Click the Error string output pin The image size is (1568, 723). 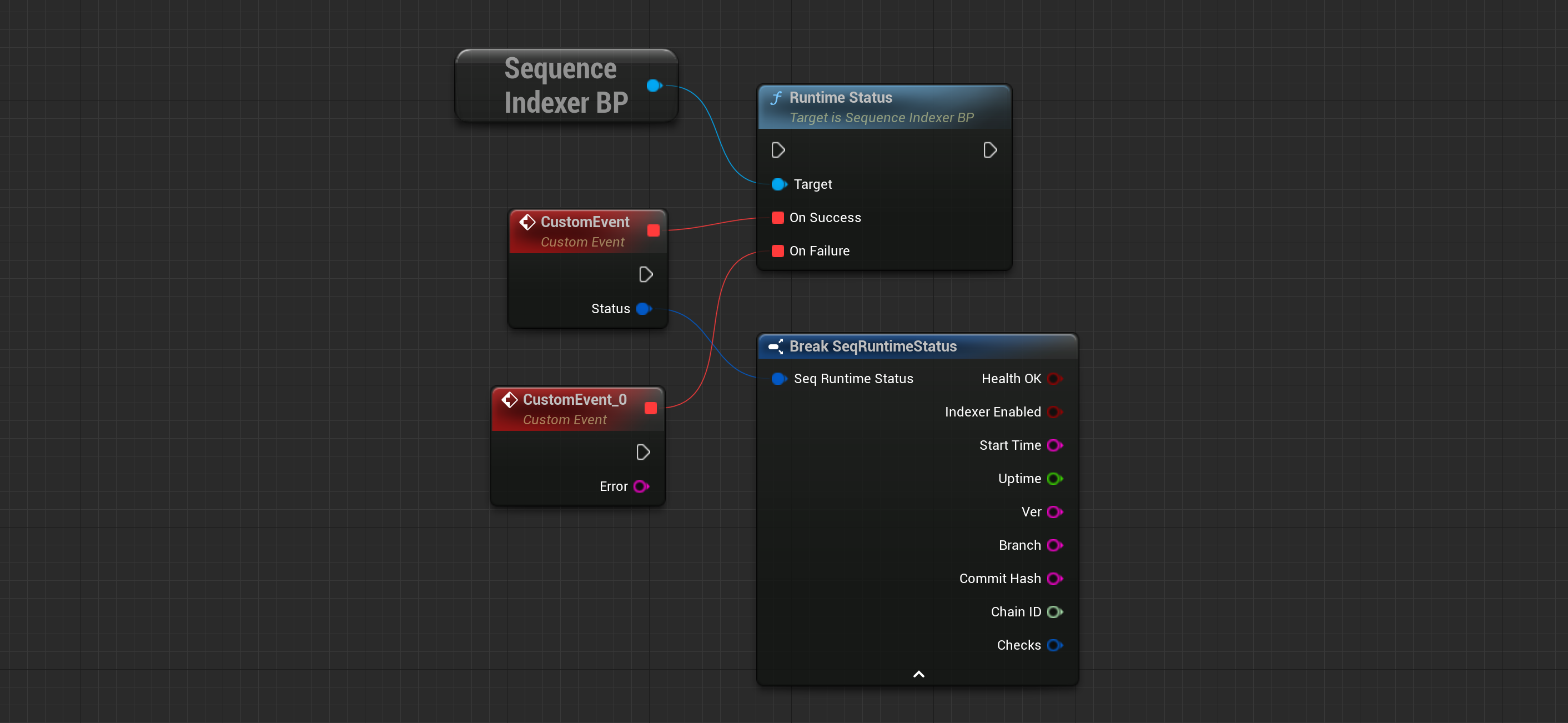pyautogui.click(x=640, y=486)
